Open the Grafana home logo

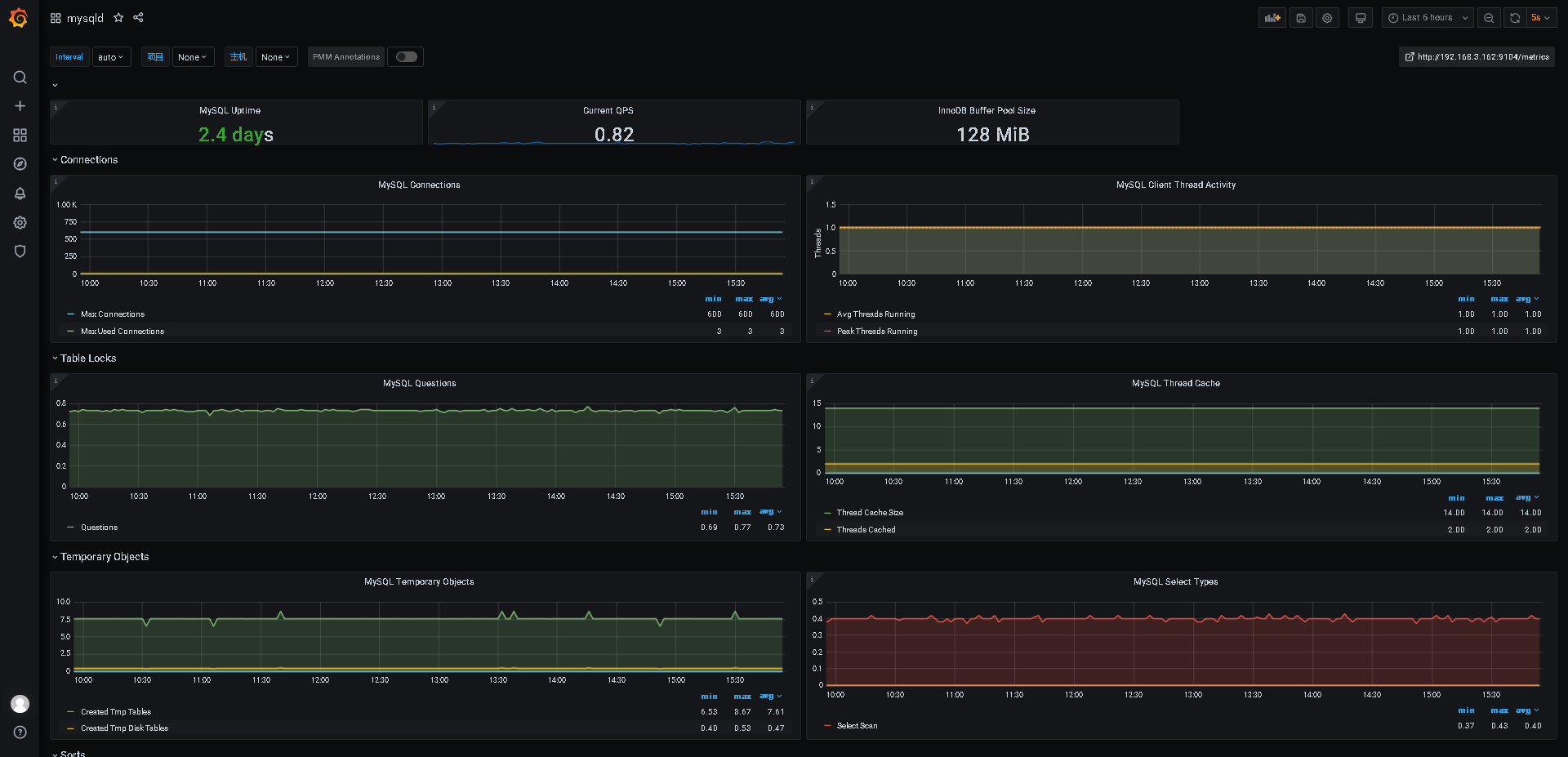pyautogui.click(x=19, y=18)
